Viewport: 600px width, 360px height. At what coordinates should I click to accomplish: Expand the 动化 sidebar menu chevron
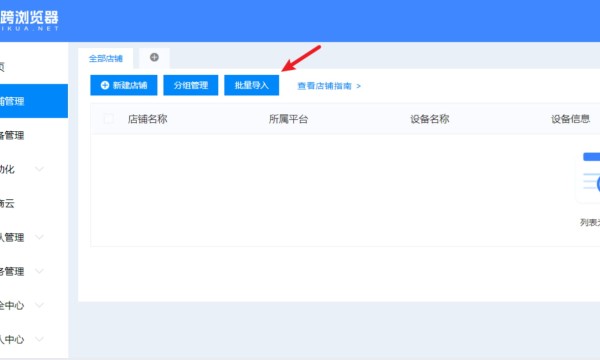click(39, 169)
